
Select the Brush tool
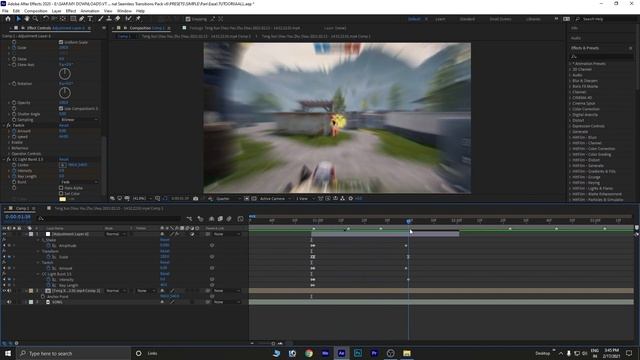pyautogui.click(x=100, y=19)
